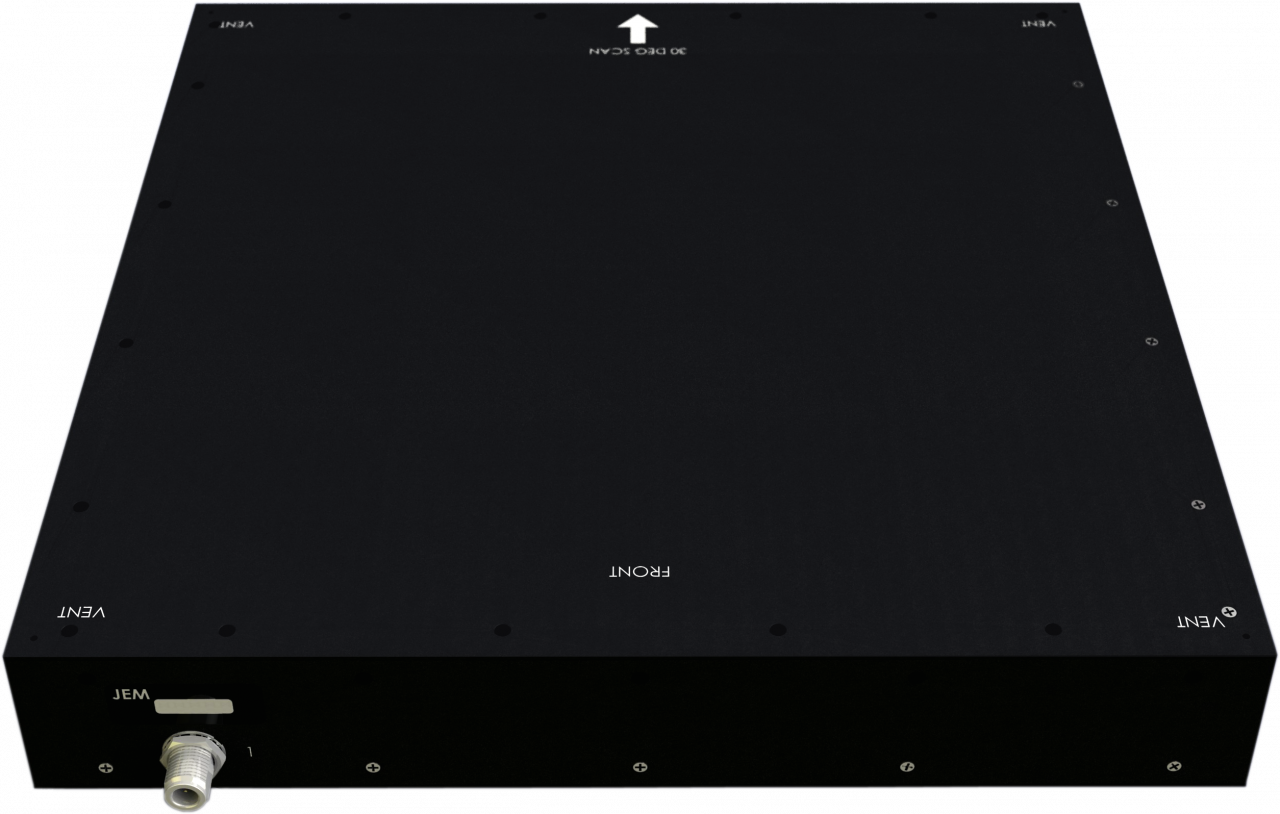
Task: Click the VENT label at the bottom-left corner
Action: [82, 611]
